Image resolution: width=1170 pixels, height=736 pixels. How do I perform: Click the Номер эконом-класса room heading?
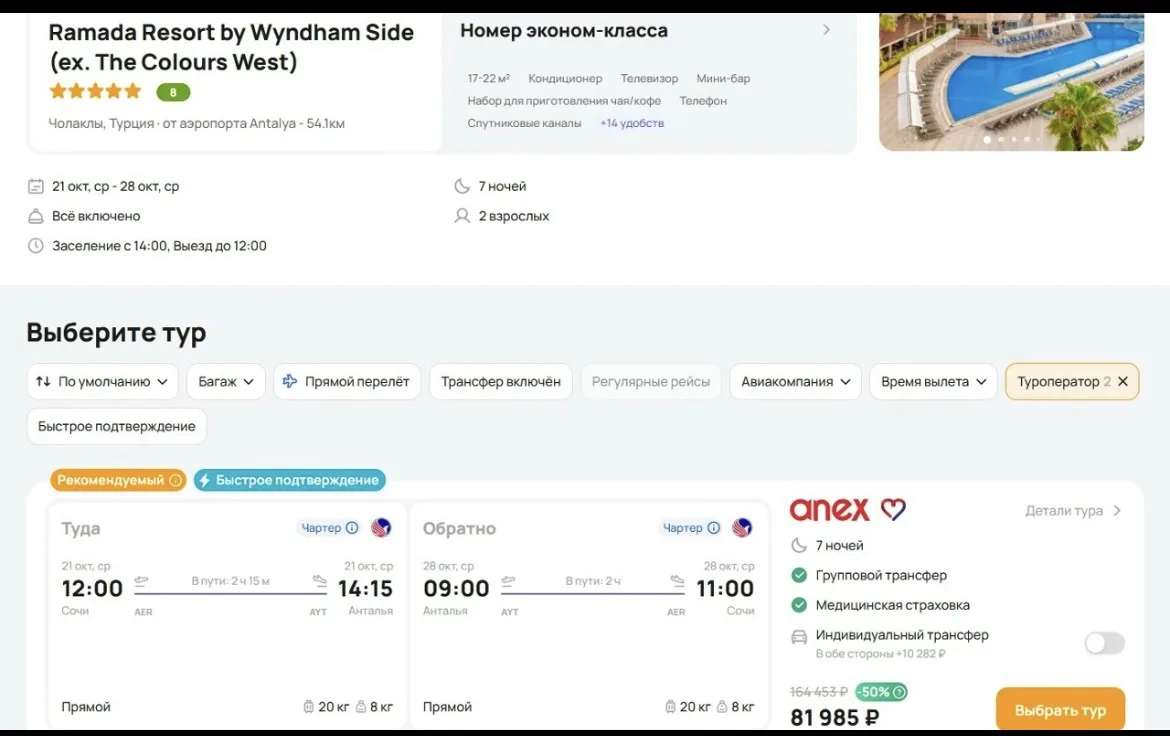coord(564,31)
